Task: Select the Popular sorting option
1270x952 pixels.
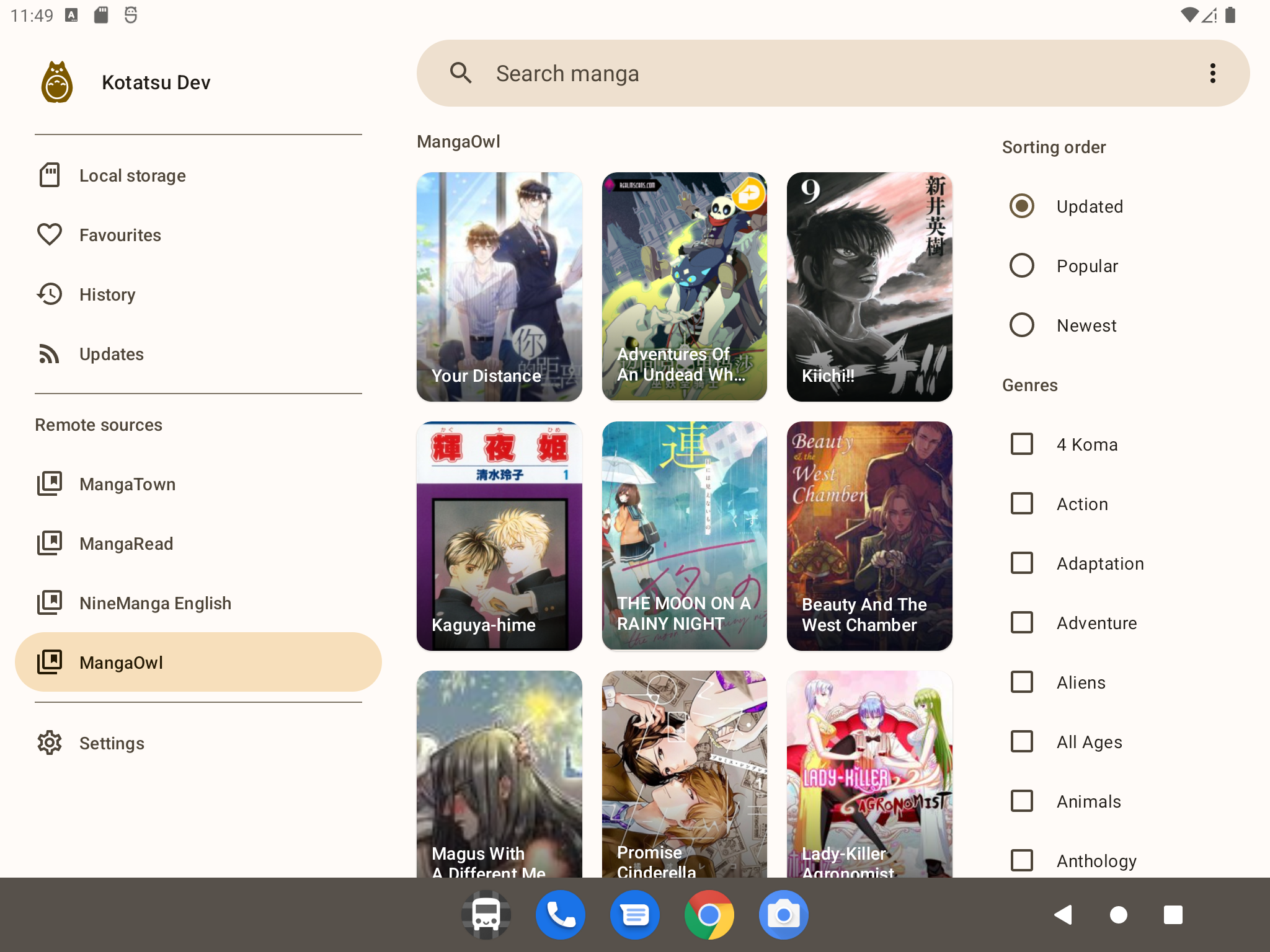Action: click(x=1022, y=265)
